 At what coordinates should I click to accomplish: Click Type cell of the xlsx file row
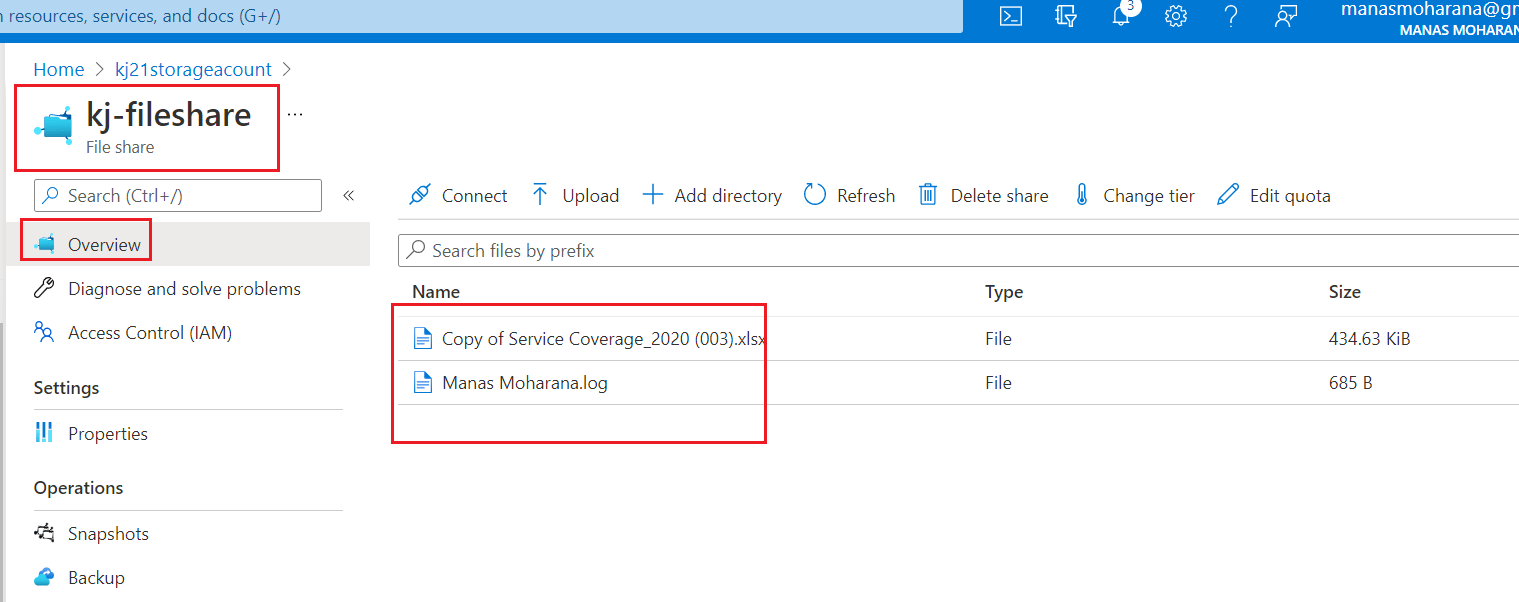[998, 339]
